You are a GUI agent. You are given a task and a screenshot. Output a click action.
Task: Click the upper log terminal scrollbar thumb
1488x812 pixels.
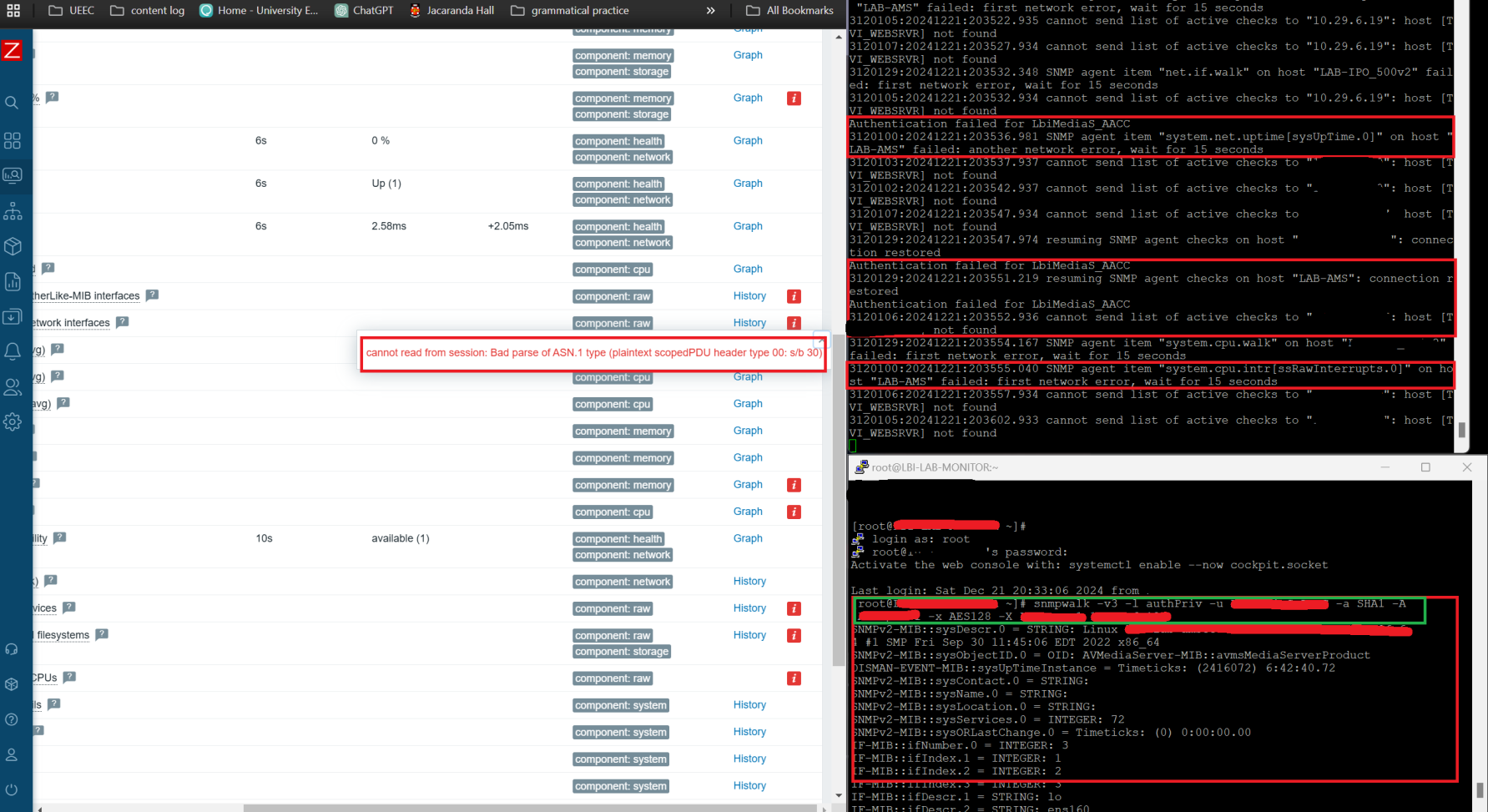tap(1461, 431)
